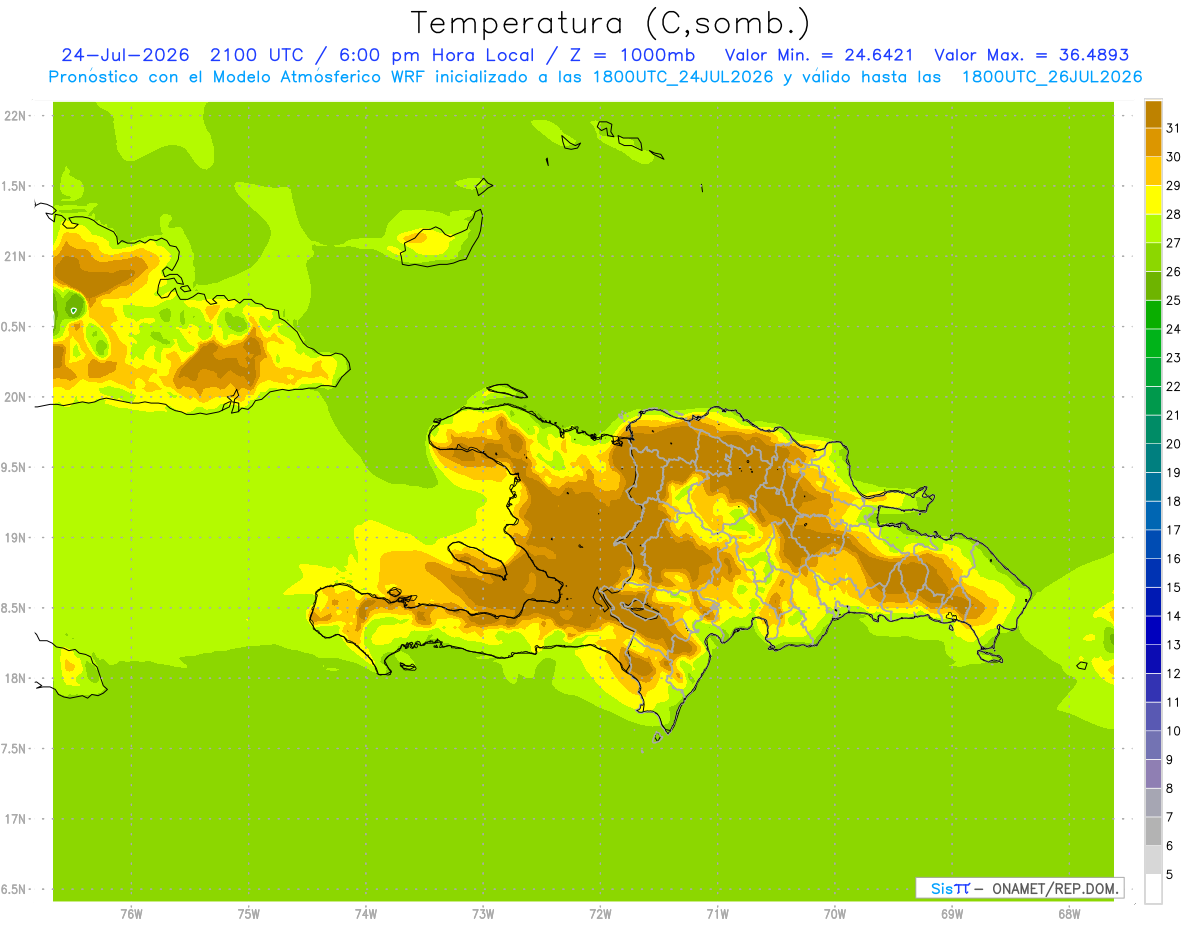This screenshot has width=1200, height=927.
Task: Click the legend value "11"
Action: [x=1174, y=702]
